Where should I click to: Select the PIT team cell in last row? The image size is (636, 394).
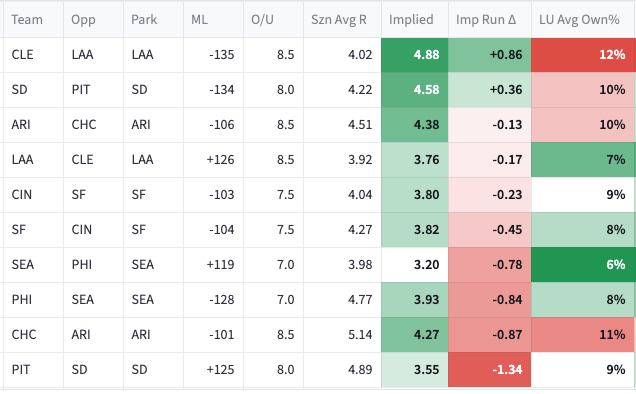(33, 370)
